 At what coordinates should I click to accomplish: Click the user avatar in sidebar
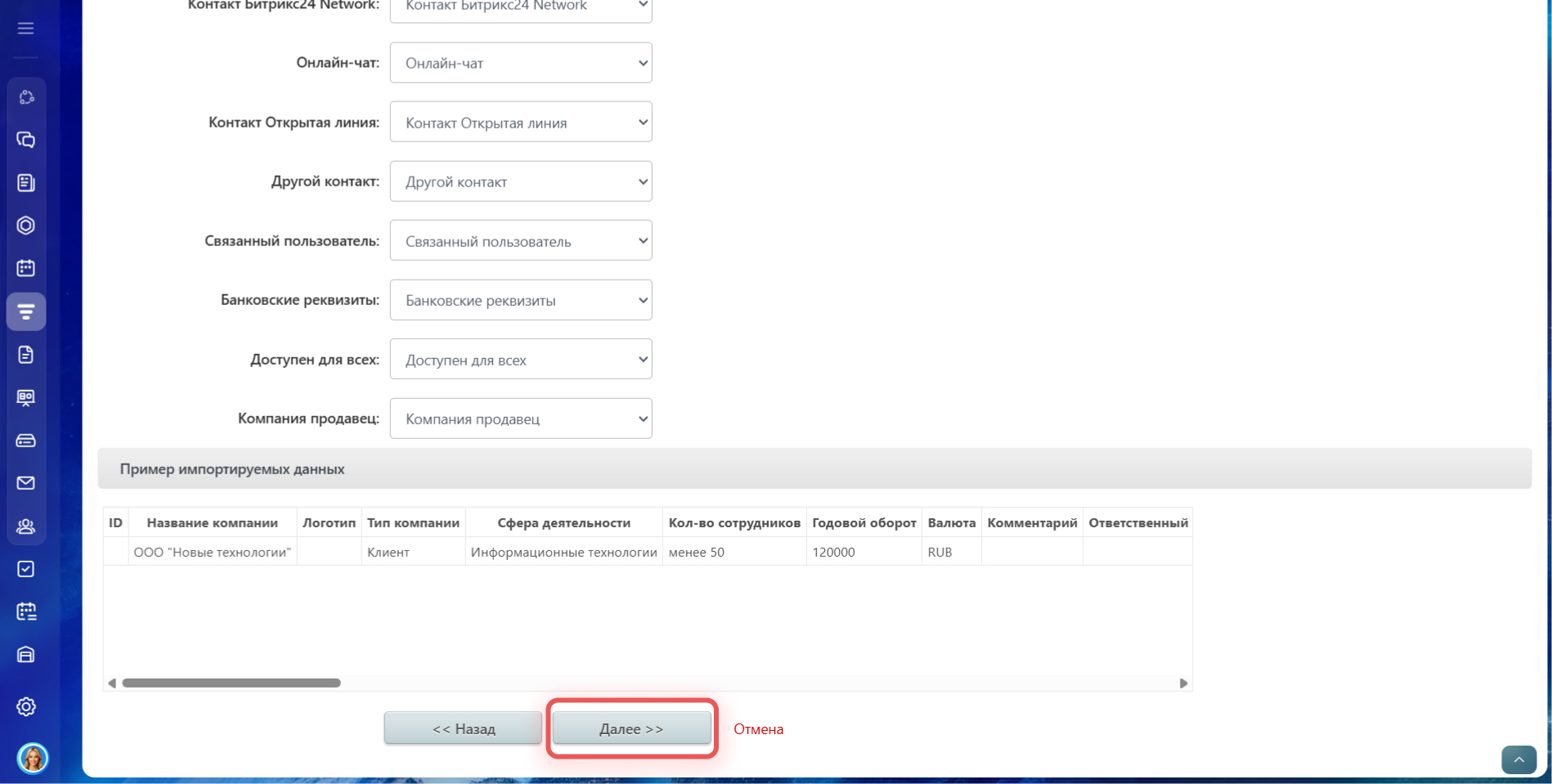33,758
